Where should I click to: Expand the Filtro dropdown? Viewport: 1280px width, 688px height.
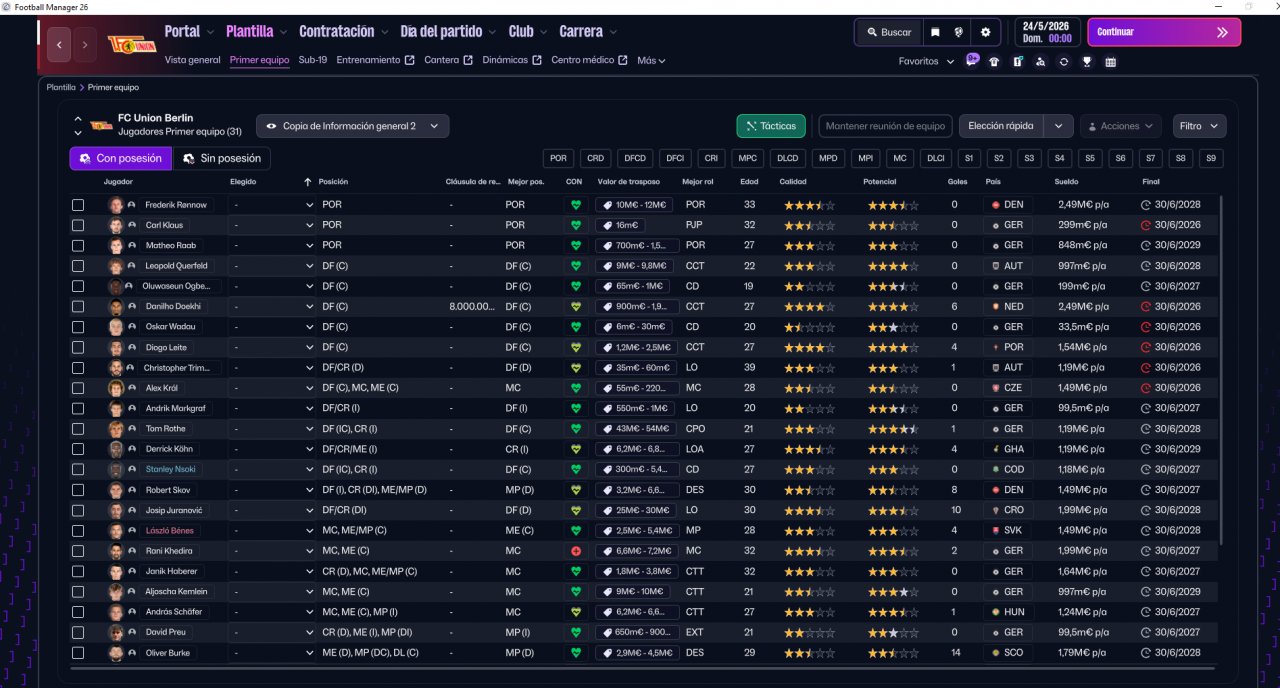(x=1199, y=126)
